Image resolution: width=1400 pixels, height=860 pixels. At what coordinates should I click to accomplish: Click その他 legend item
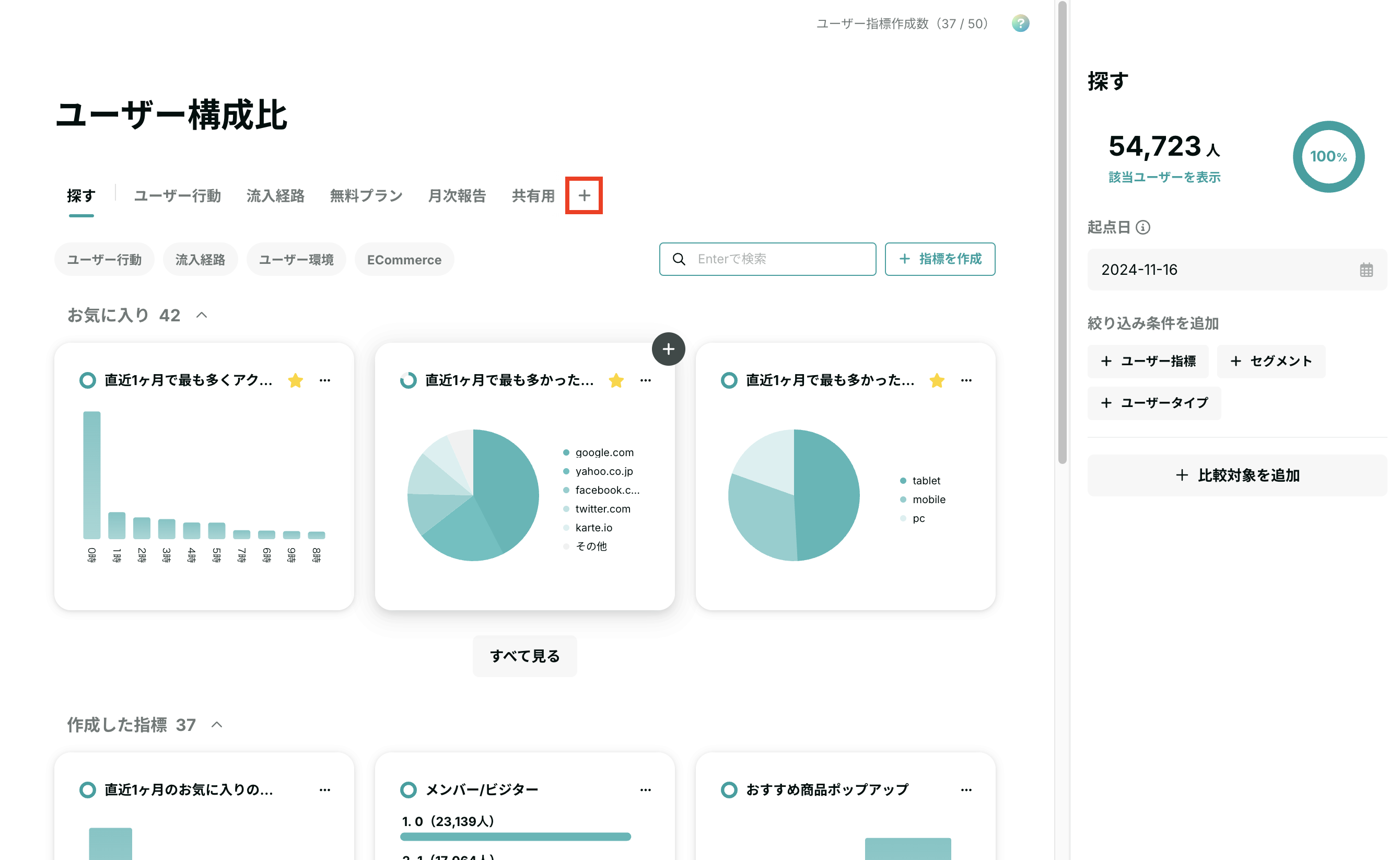pyautogui.click(x=585, y=547)
